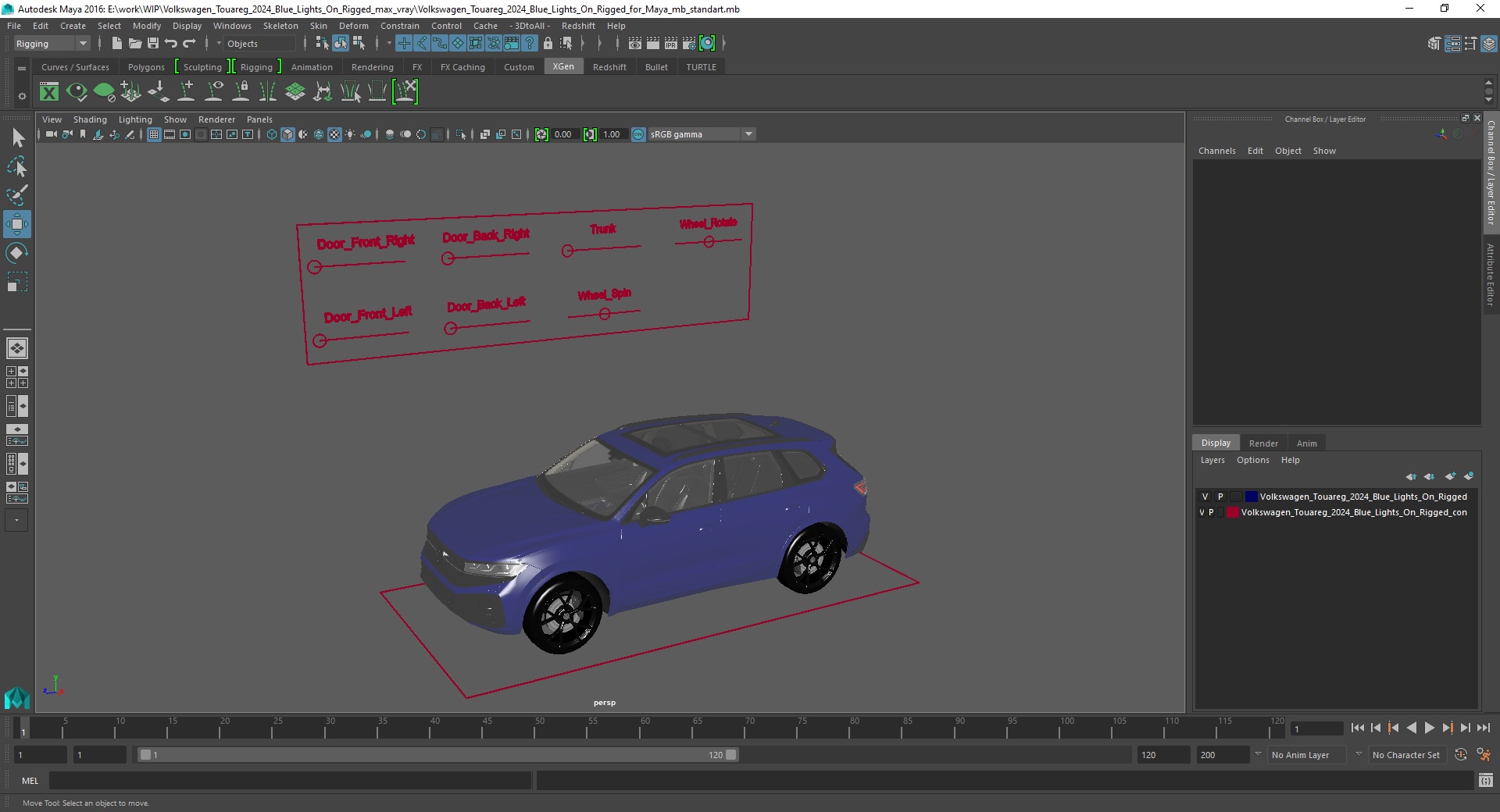Activate the Move tool in toolbox

[x=17, y=224]
